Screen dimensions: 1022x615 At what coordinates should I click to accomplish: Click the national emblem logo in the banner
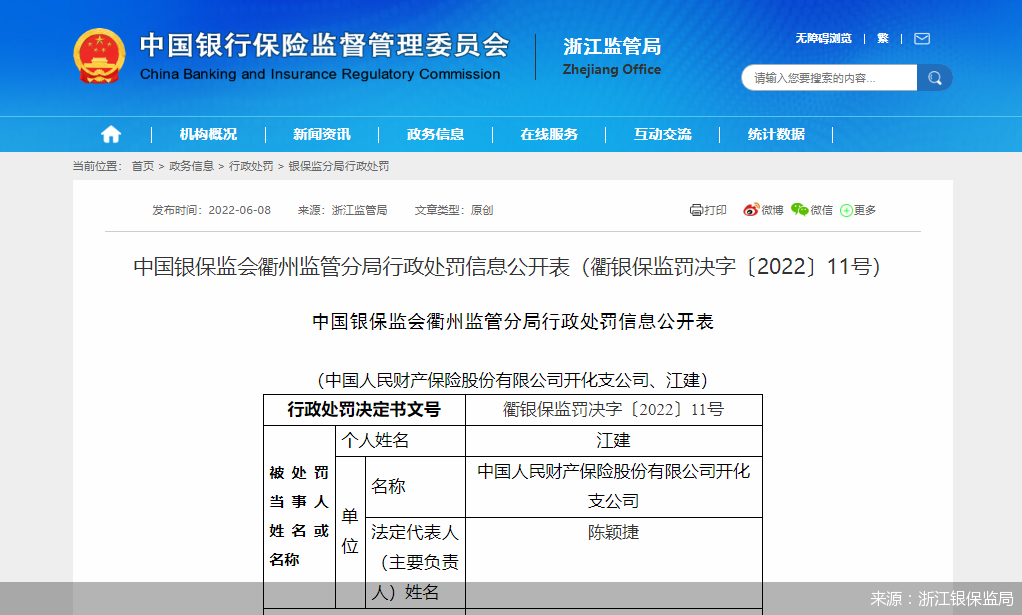pyautogui.click(x=97, y=57)
